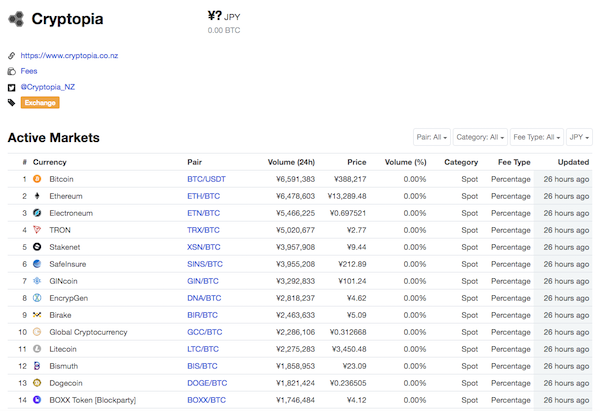Click the Bitcoin coin icon
Screen dimensions: 600x411
37,179
